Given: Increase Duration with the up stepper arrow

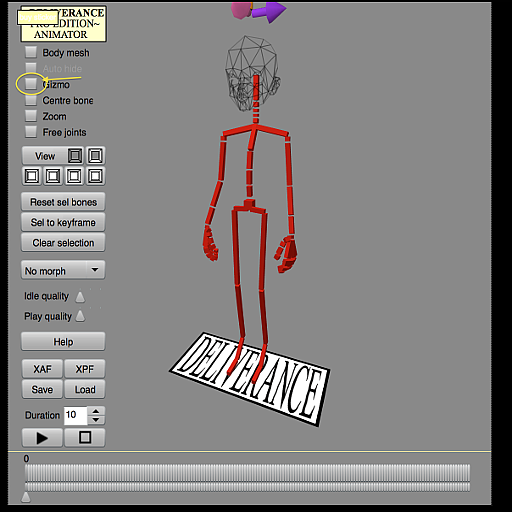Looking at the screenshot, I should coord(96,411).
